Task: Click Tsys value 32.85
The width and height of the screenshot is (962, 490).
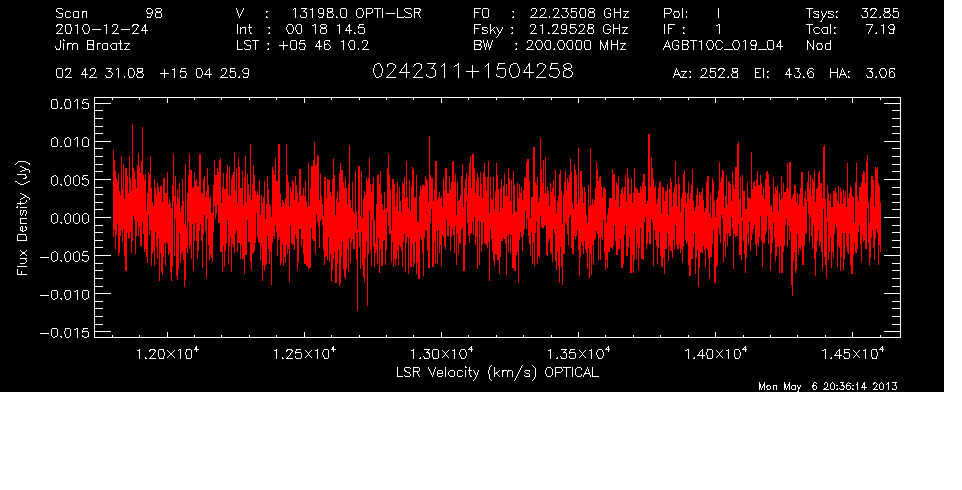Action: (880, 13)
